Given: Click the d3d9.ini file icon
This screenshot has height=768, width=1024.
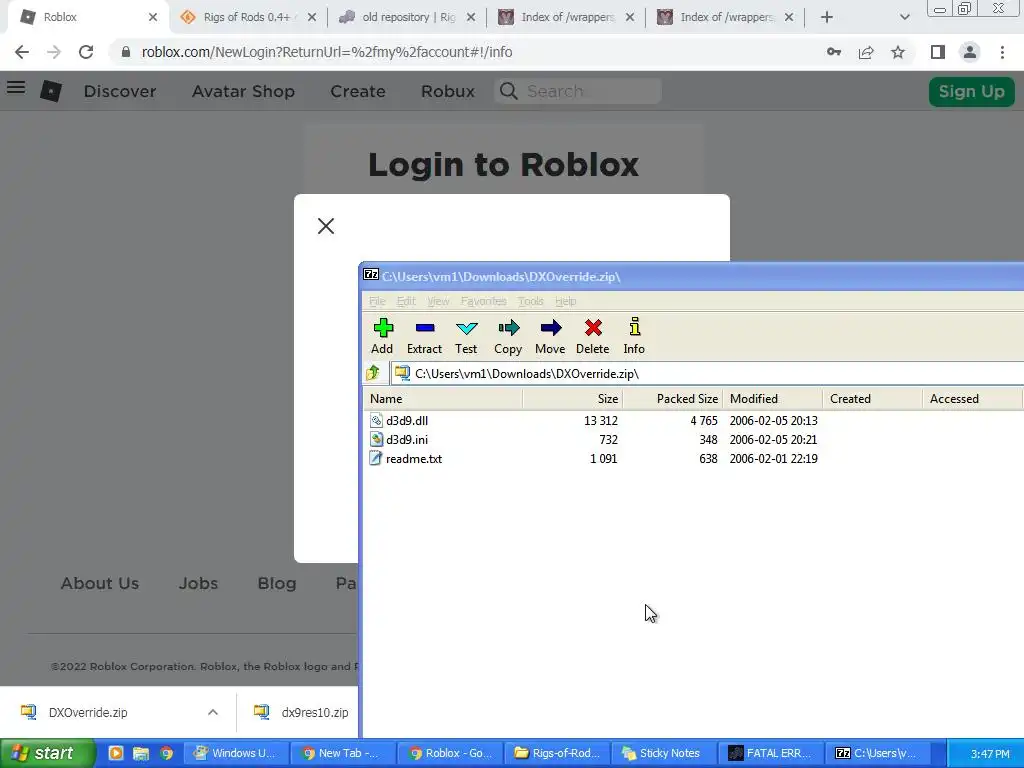Looking at the screenshot, I should 376,439.
